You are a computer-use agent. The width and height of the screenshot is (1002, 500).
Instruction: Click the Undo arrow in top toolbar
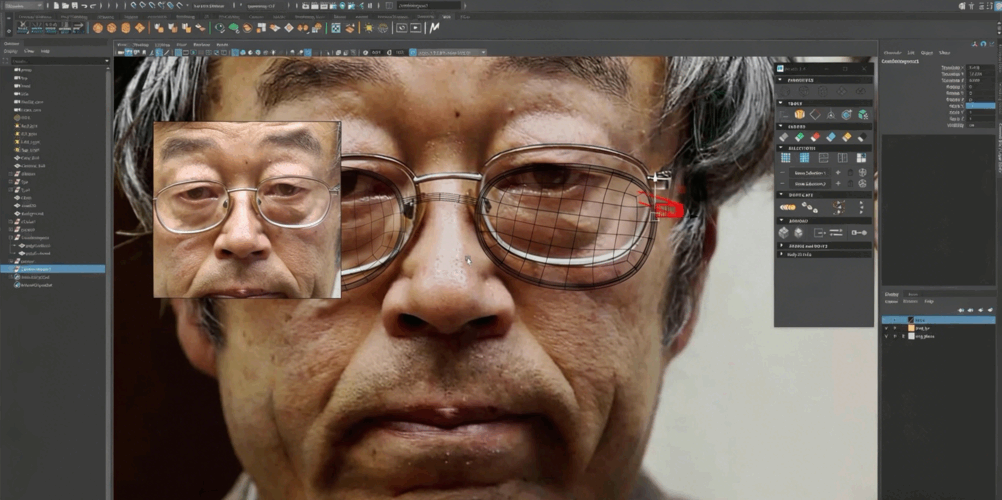tap(84, 6)
